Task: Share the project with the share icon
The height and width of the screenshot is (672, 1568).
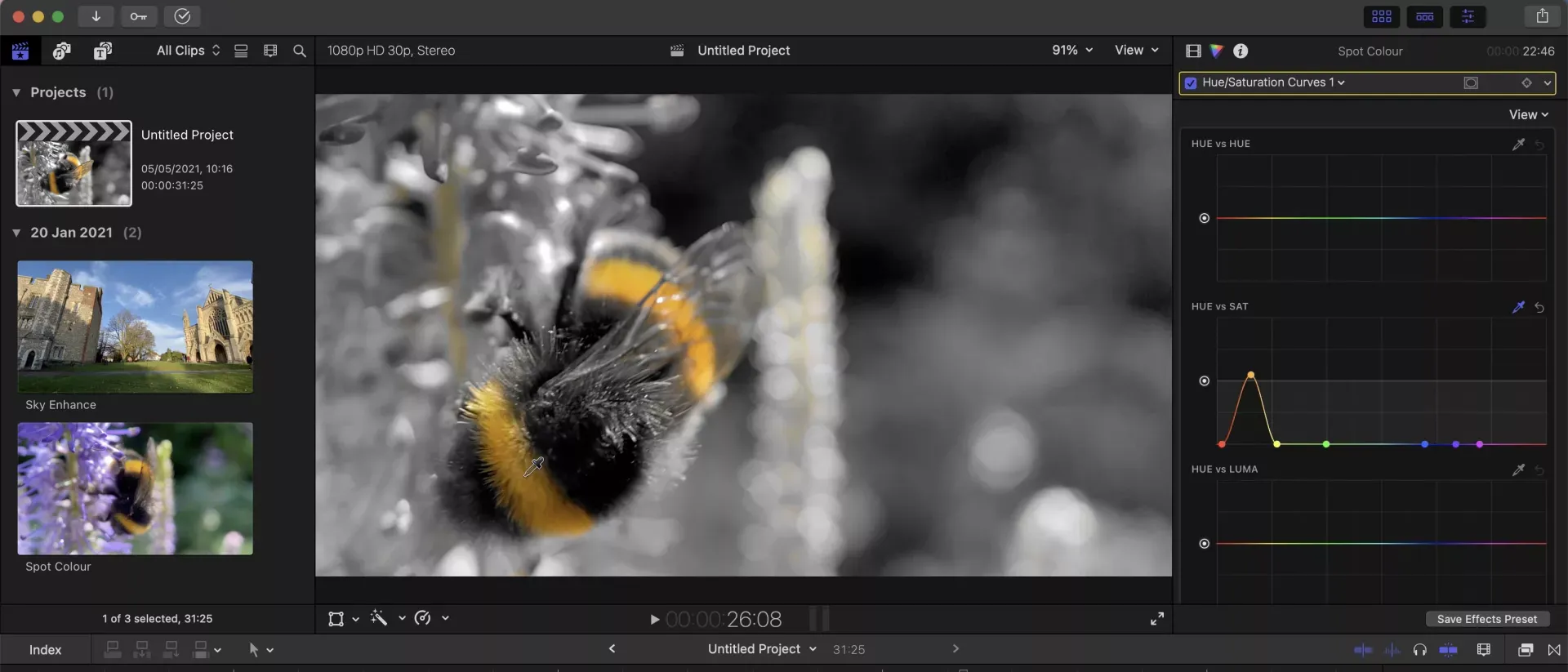Action: pos(1542,16)
